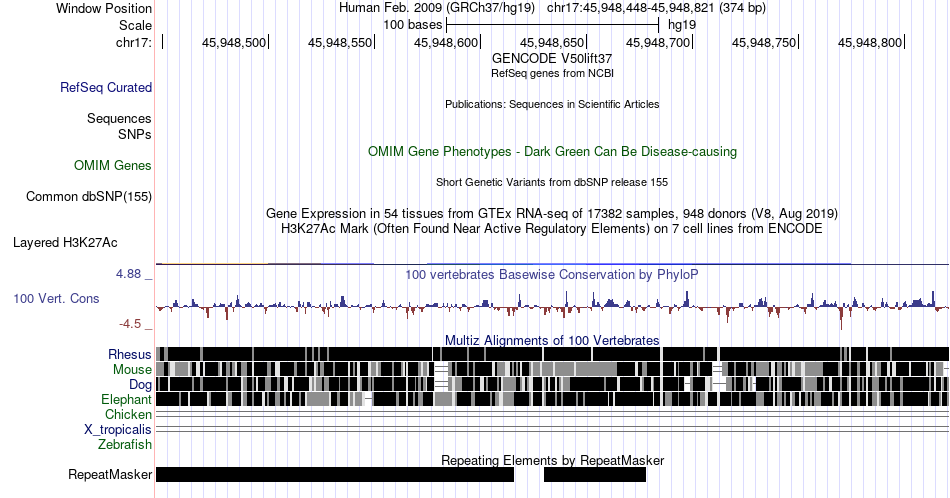The image size is (950, 498).
Task: Click the Scale label
Action: (135, 25)
